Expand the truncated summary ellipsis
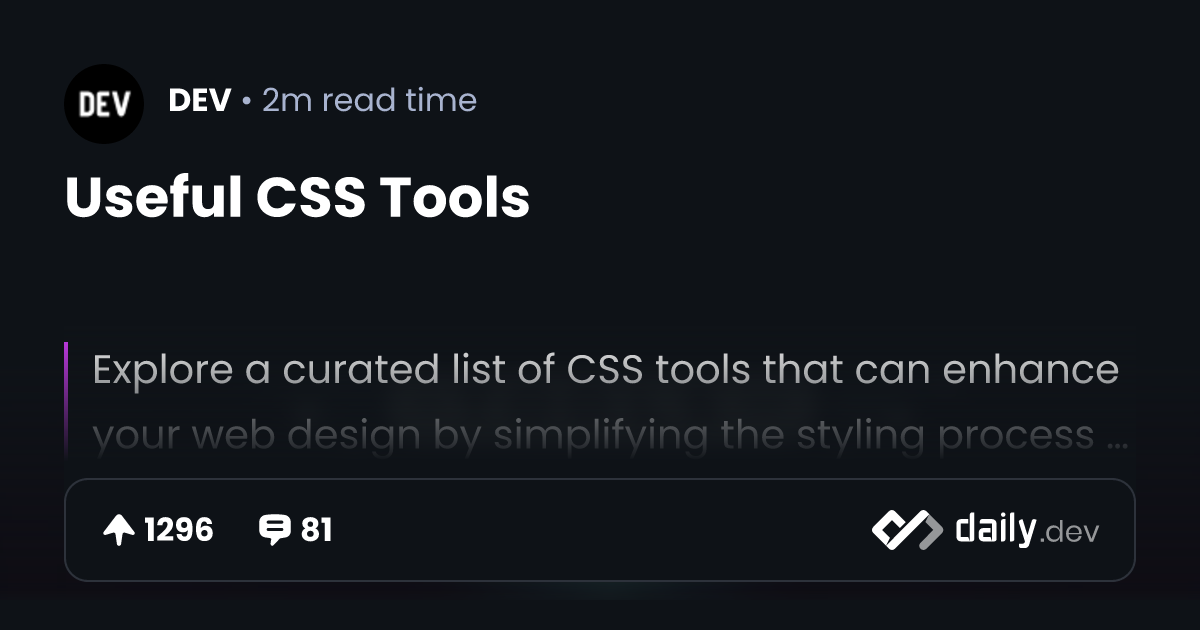Screen dimensions: 1200x630 tap(1118, 437)
